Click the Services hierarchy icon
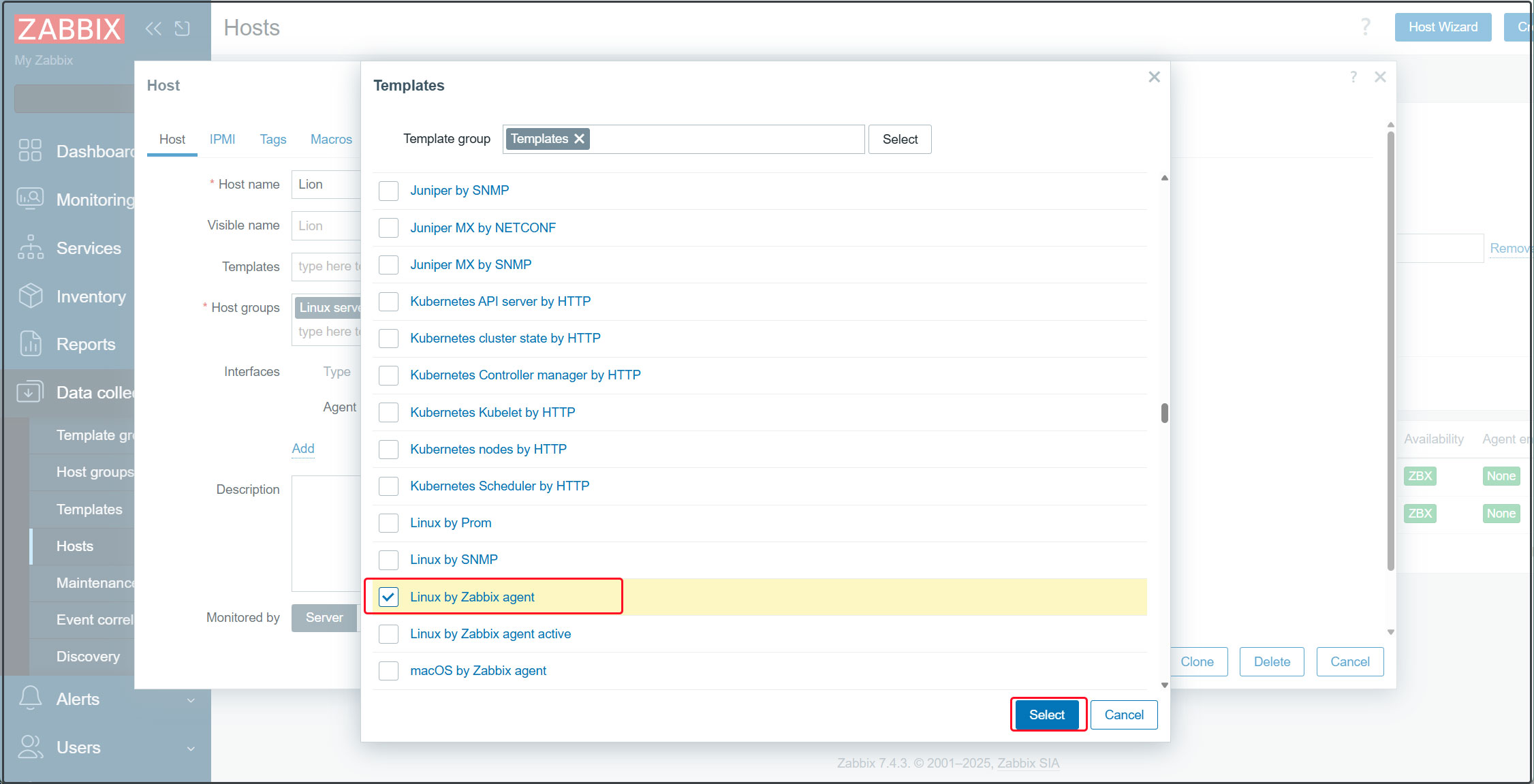The width and height of the screenshot is (1534, 784). click(30, 247)
